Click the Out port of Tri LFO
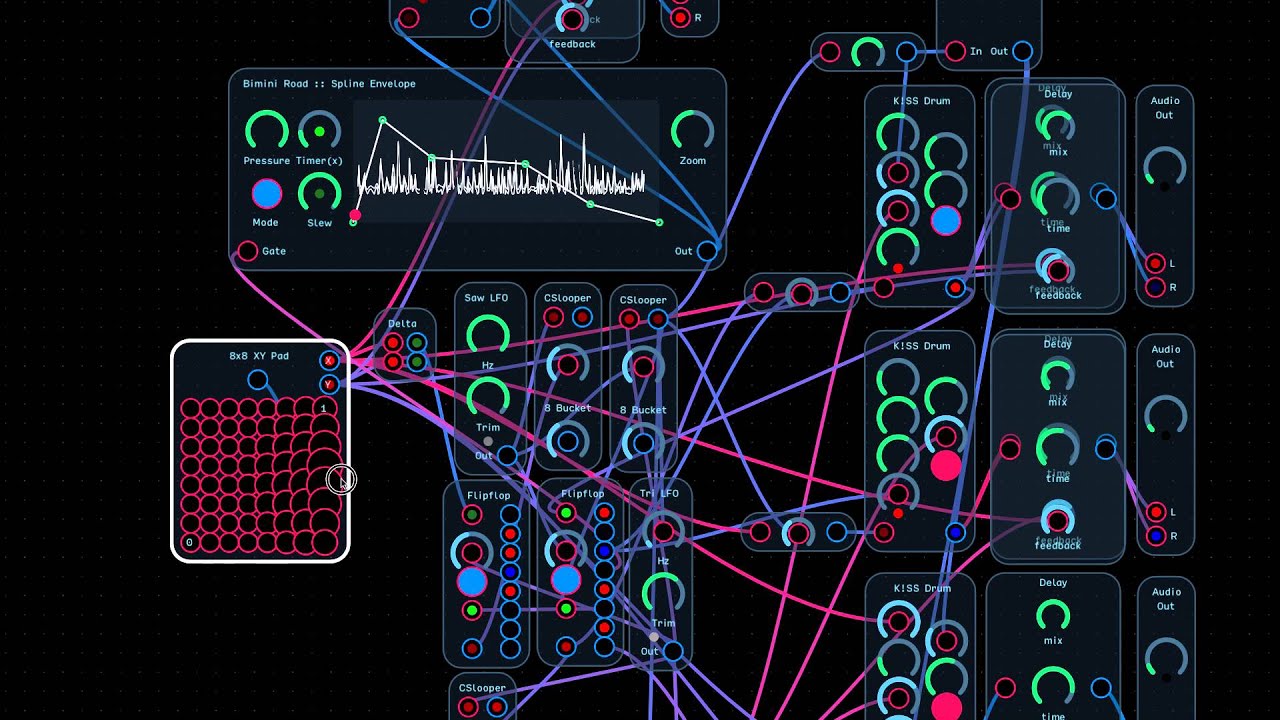The height and width of the screenshot is (720, 1280). pos(674,652)
